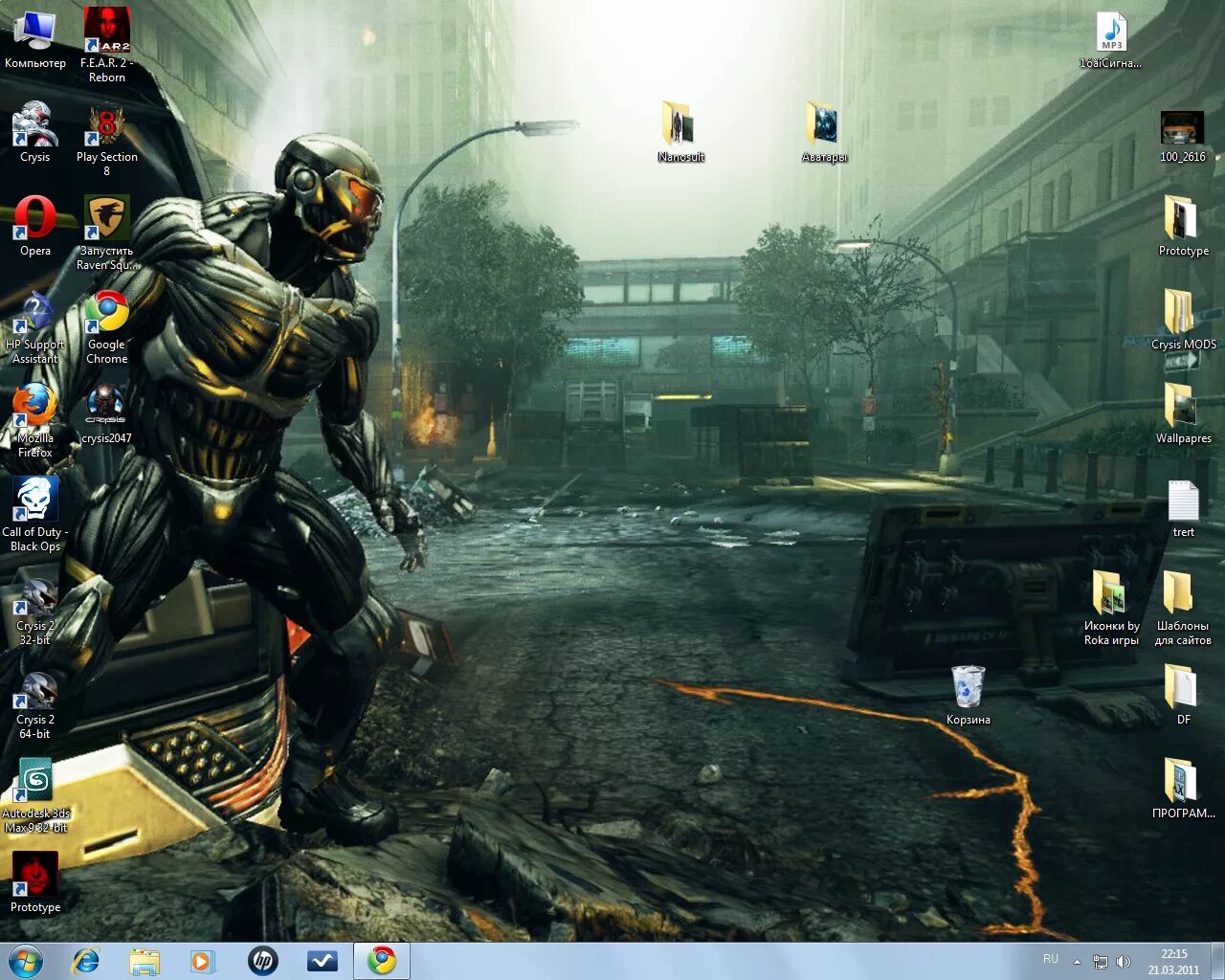Select Запустить Raven Squad shortcut
1225x980 pixels.
(106, 234)
